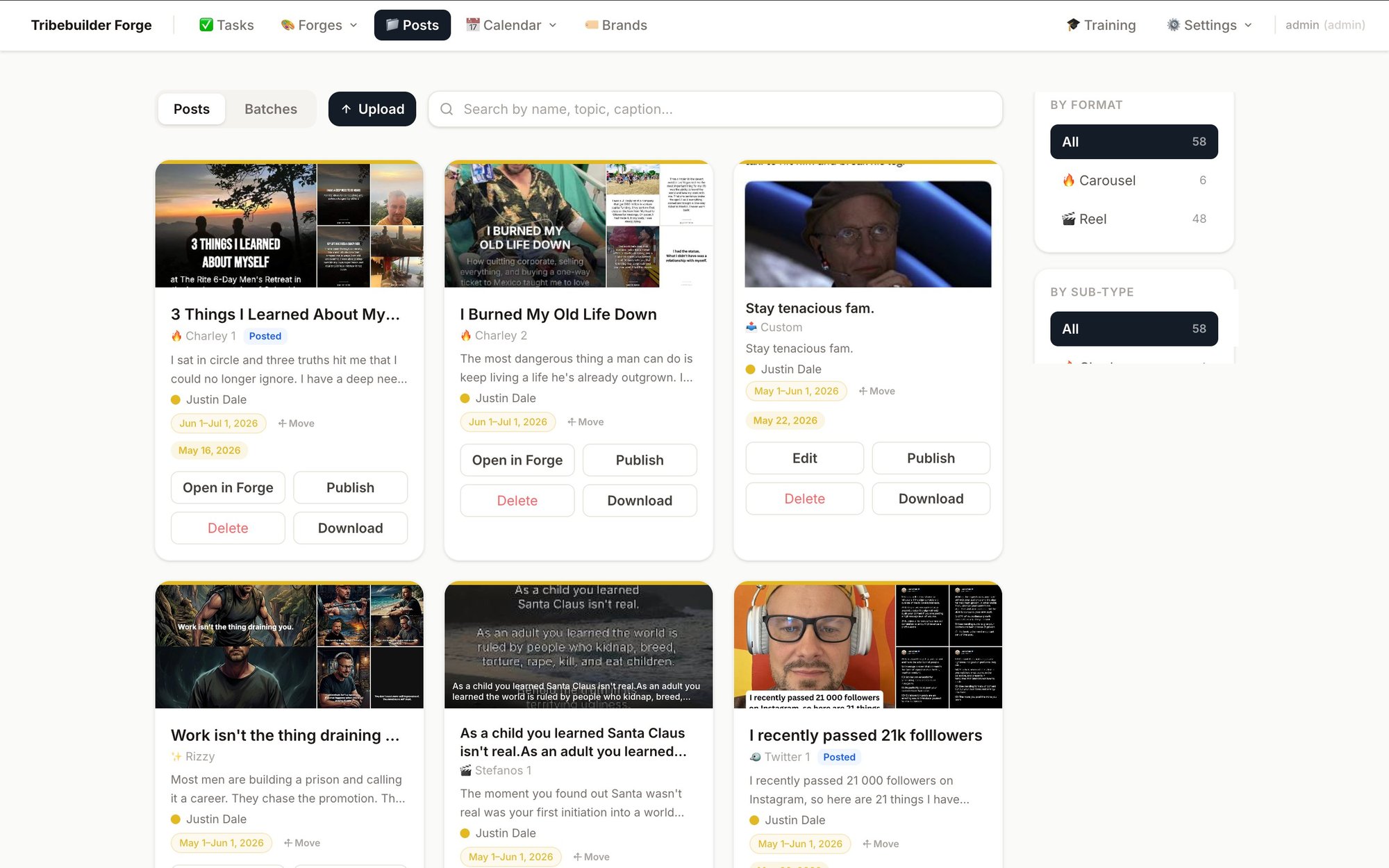Expand the Calendar dropdown menu
This screenshot has width=1389, height=868.
point(511,25)
